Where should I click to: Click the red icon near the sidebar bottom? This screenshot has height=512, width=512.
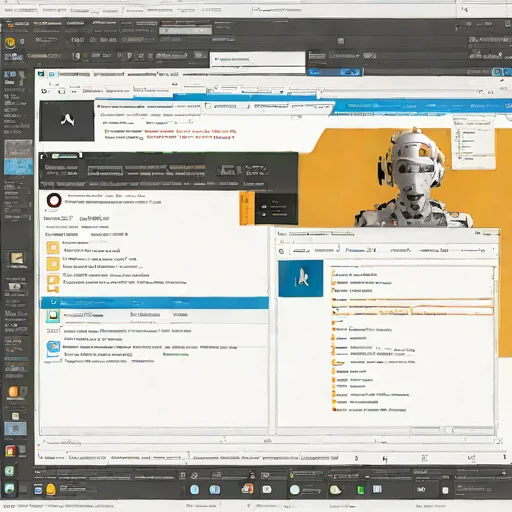click(10, 451)
